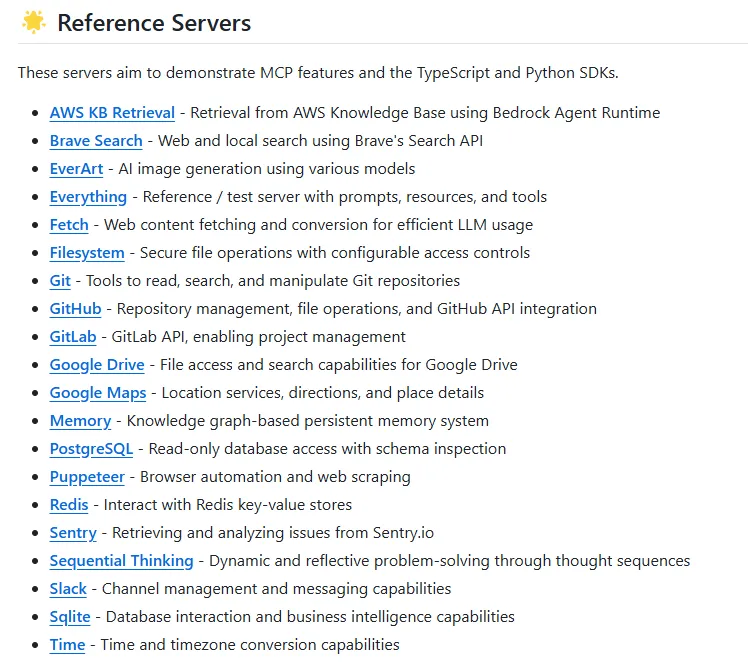
Task: Open the Google Maps link
Action: 98,393
